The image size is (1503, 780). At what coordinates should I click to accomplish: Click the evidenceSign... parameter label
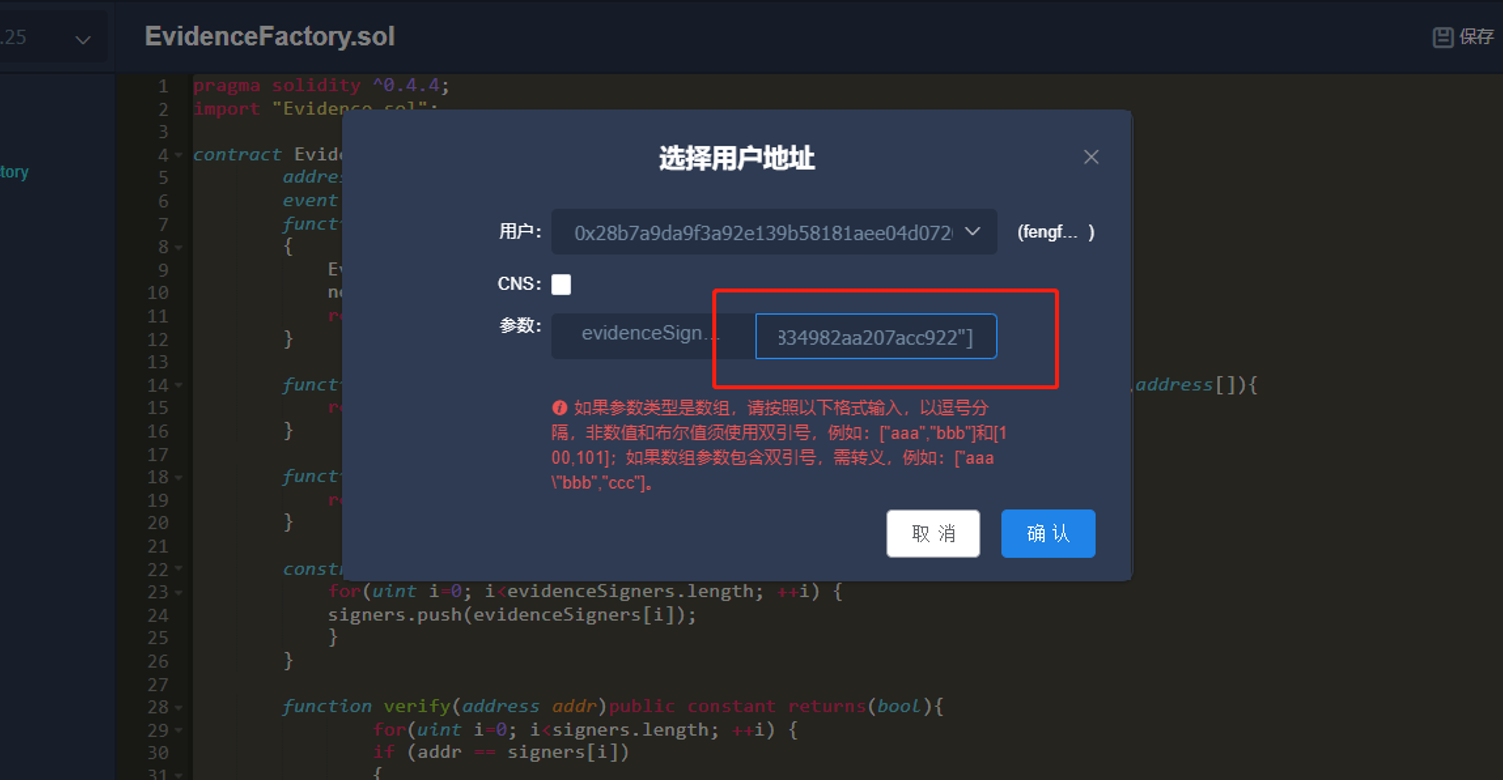pos(651,334)
